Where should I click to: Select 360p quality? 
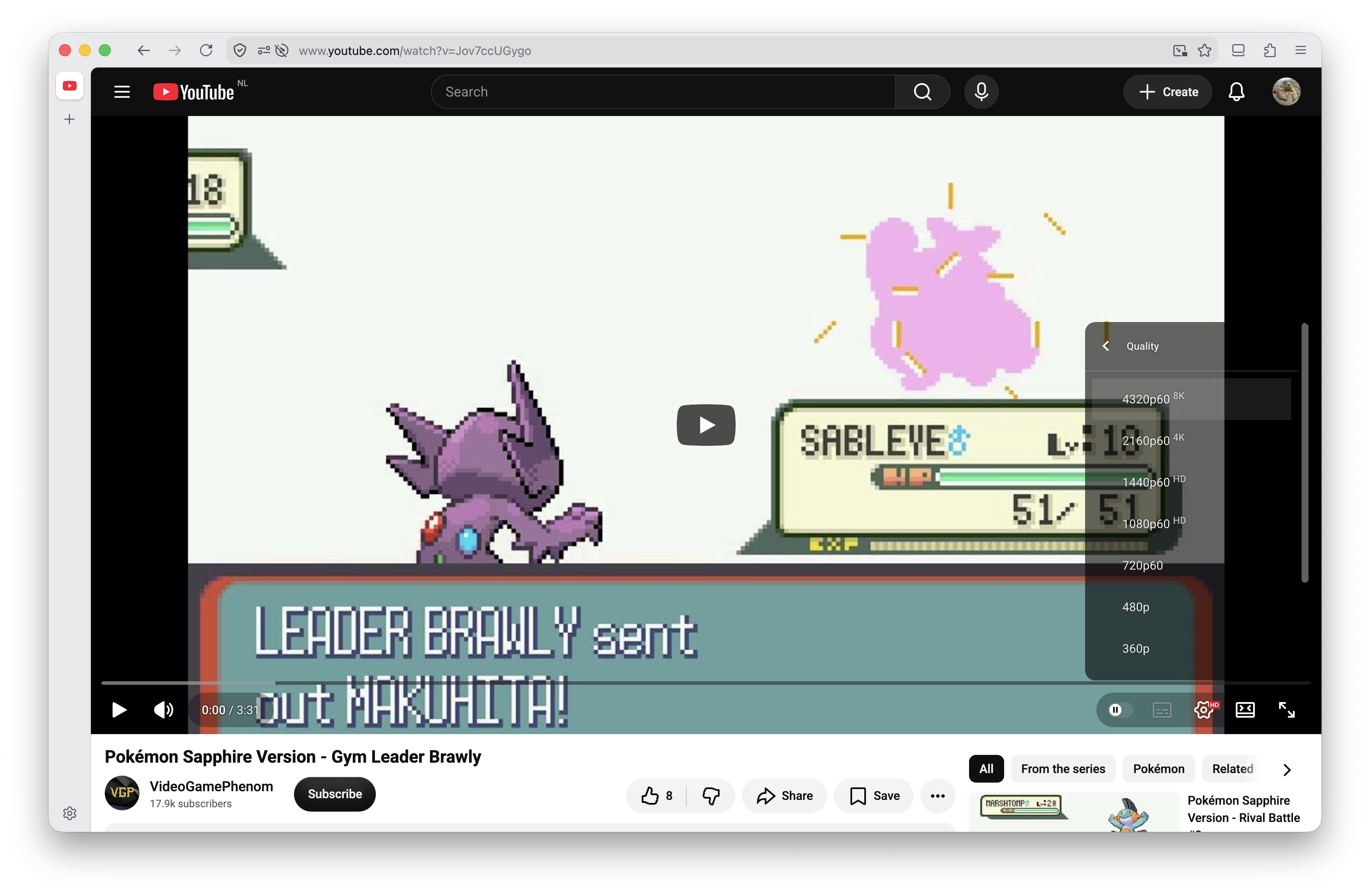click(1191, 648)
